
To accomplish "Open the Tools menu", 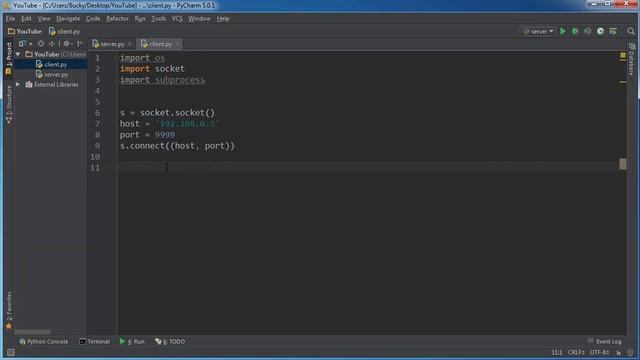I will (x=159, y=19).
